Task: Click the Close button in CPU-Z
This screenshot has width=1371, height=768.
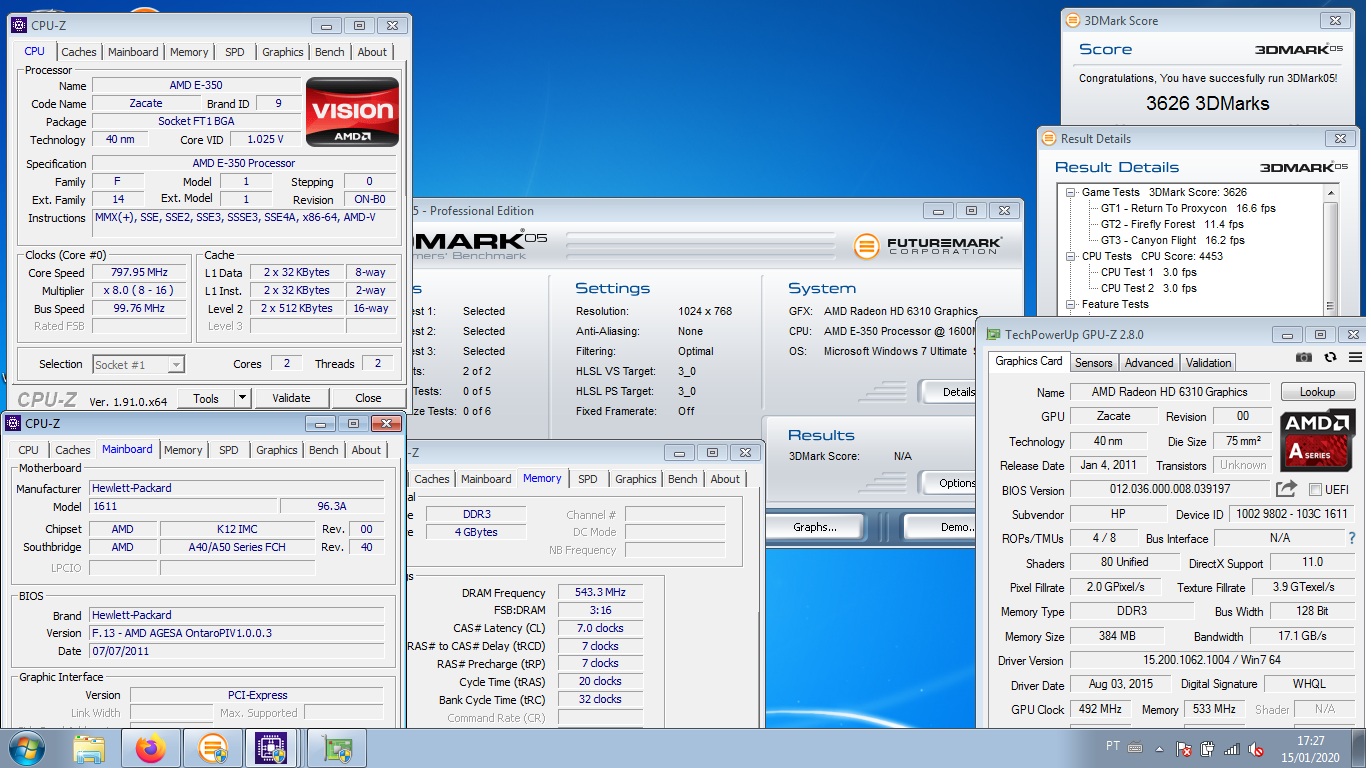Action: pos(368,398)
